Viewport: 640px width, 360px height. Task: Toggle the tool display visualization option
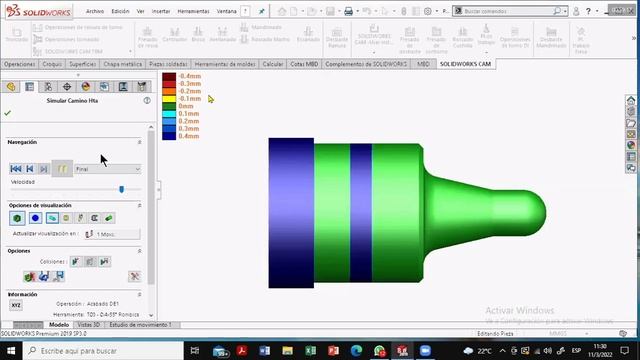click(80, 218)
